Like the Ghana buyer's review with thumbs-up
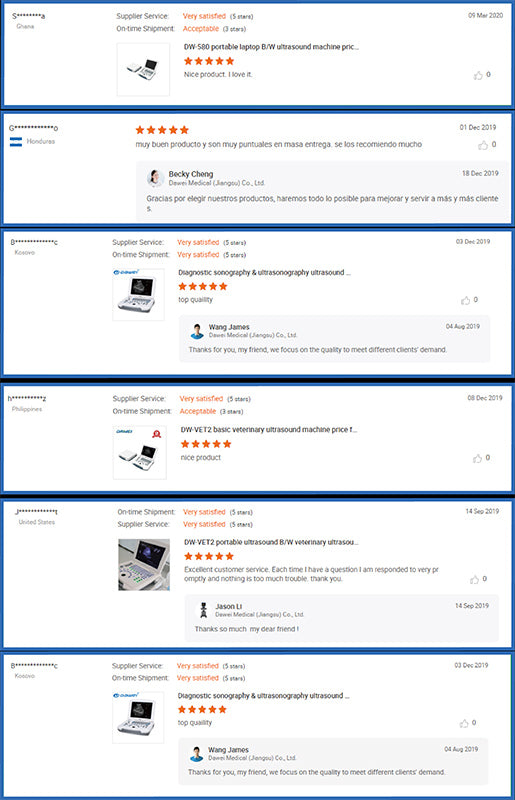The height and width of the screenshot is (800, 515). click(x=478, y=76)
